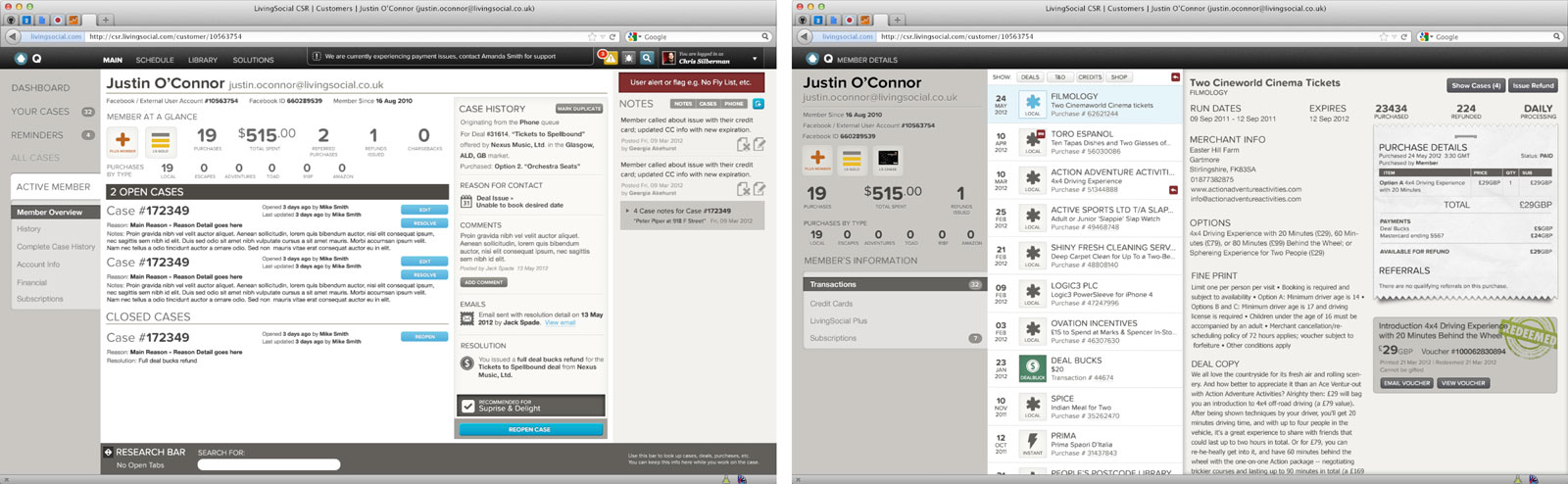
Task: Toggle the Credits filter in transaction list
Action: click(x=1090, y=76)
